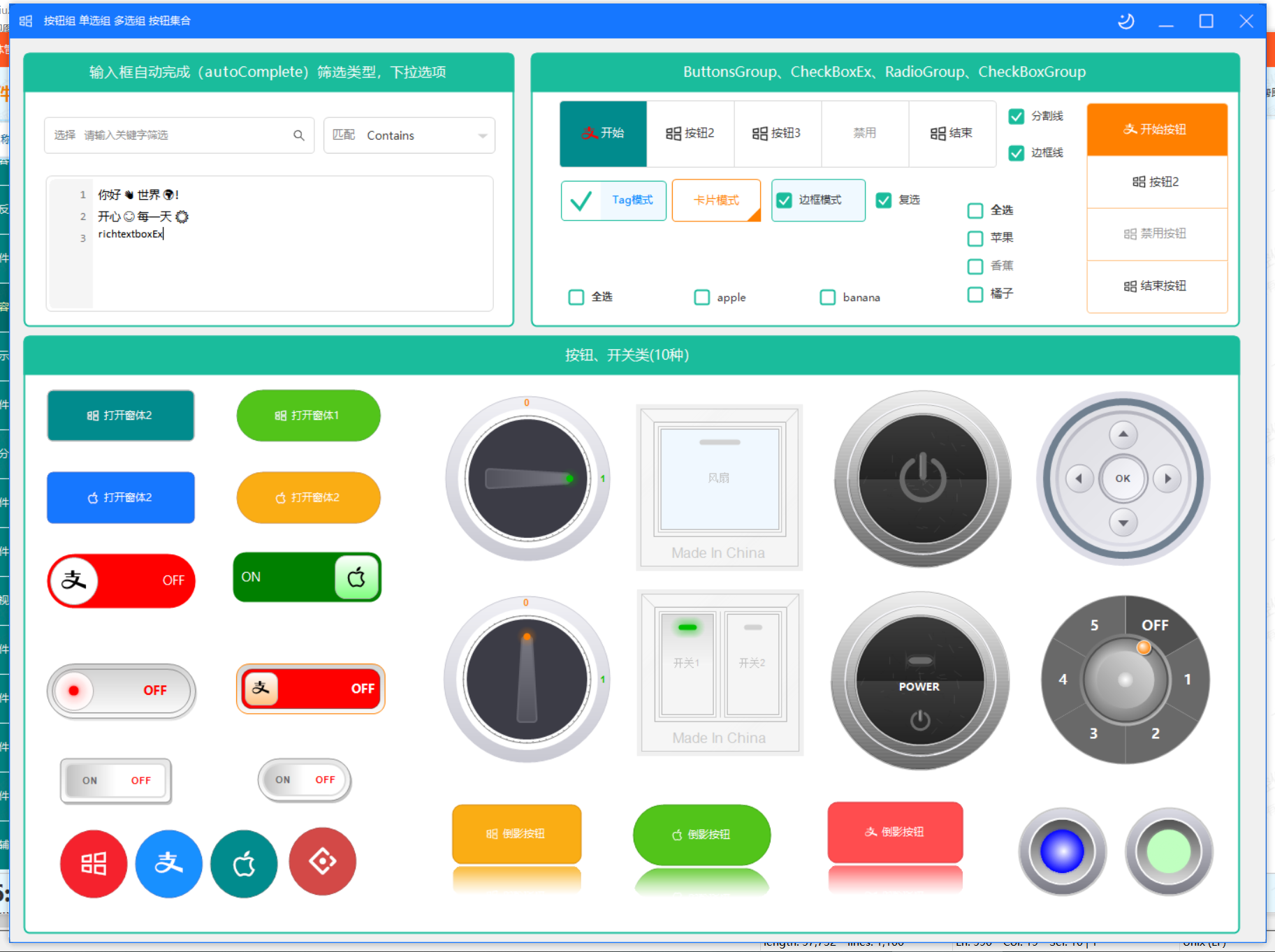Click the yellow 倒影按钮 button
The width and height of the screenshot is (1275, 952).
coord(517,834)
